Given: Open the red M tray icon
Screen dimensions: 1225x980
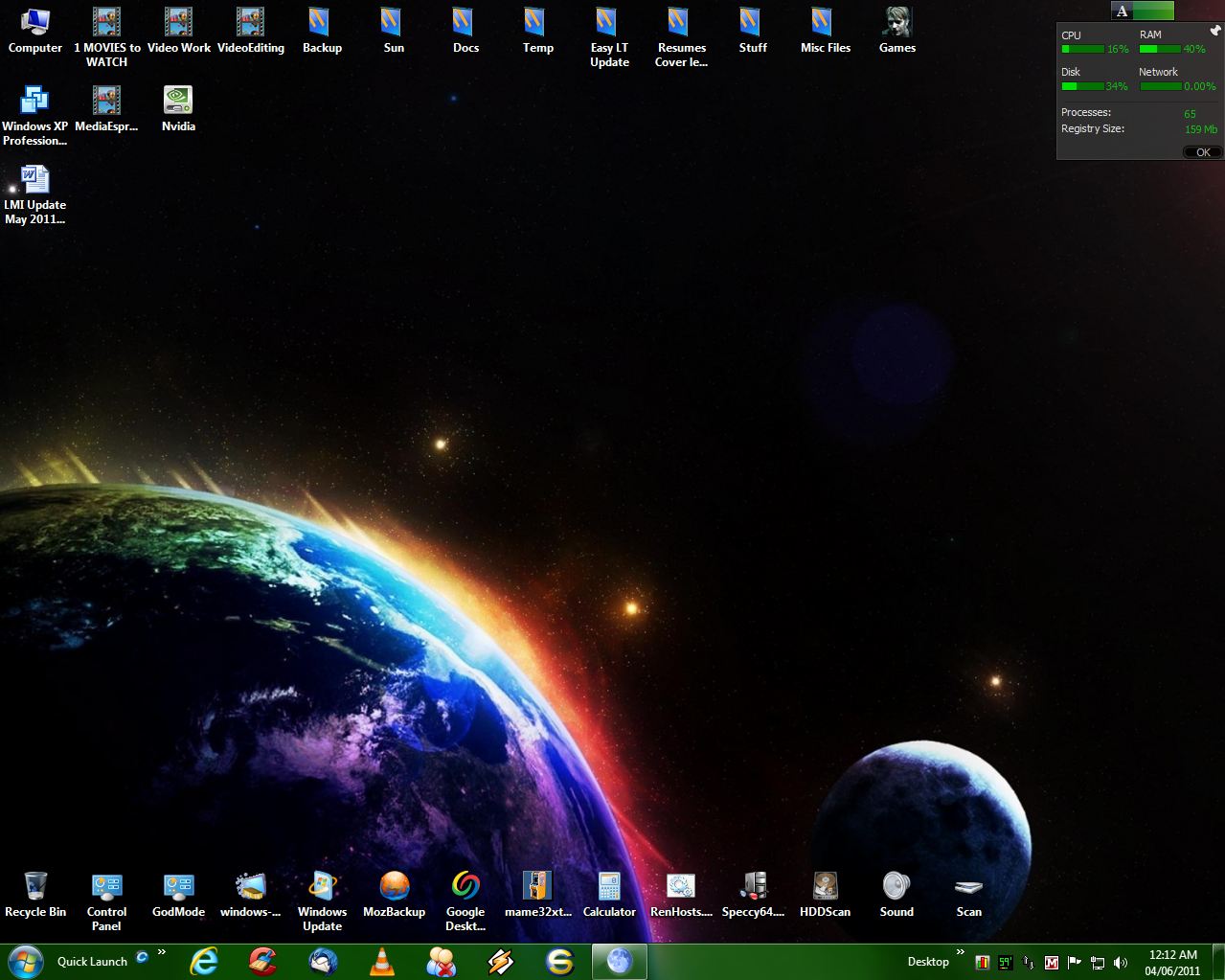Looking at the screenshot, I should [x=1051, y=963].
